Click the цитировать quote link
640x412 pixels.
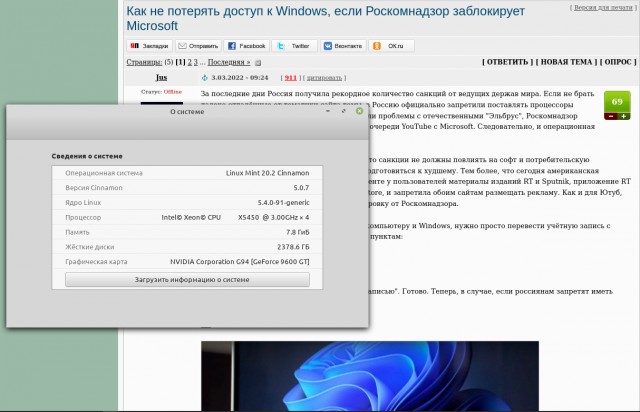(324, 78)
